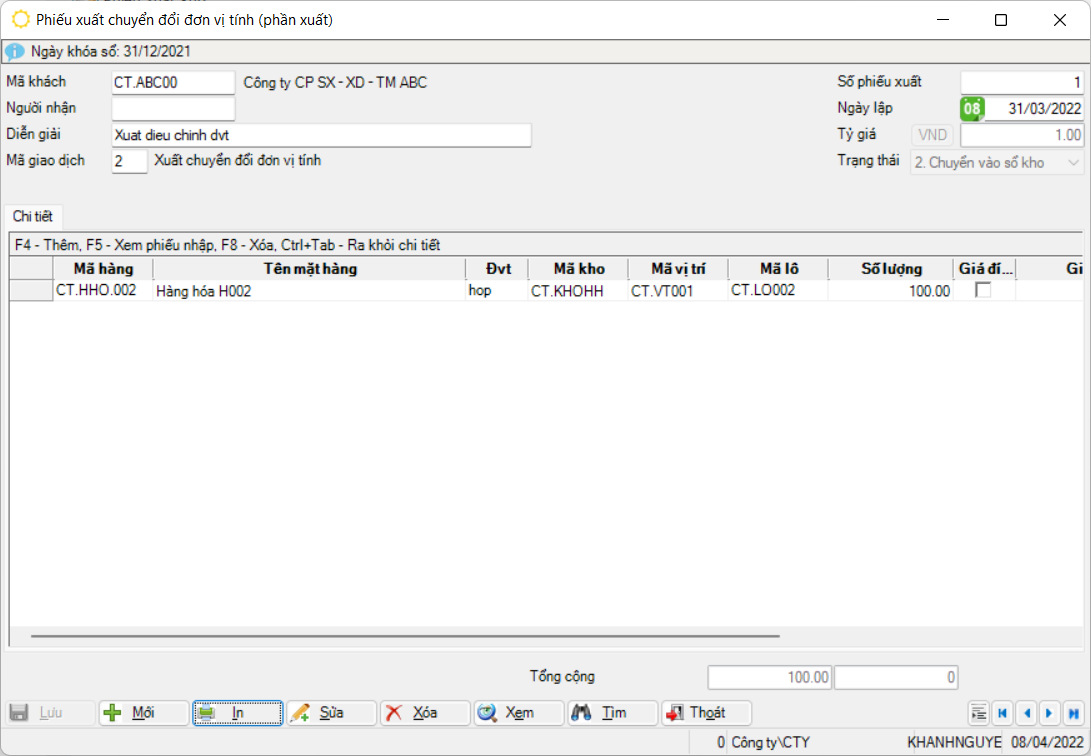Jump to last record arrow
The width and height of the screenshot is (1091, 756).
pos(1073,713)
